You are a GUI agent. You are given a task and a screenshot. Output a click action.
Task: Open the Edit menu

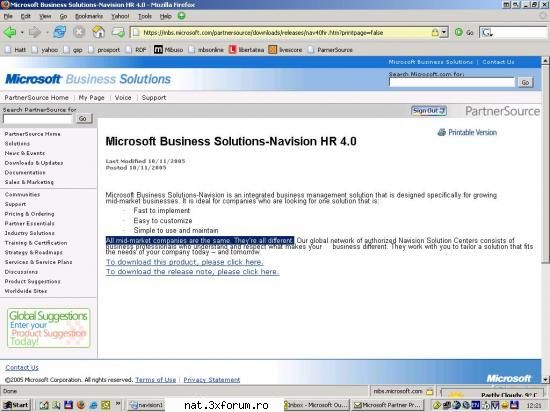(26, 16)
